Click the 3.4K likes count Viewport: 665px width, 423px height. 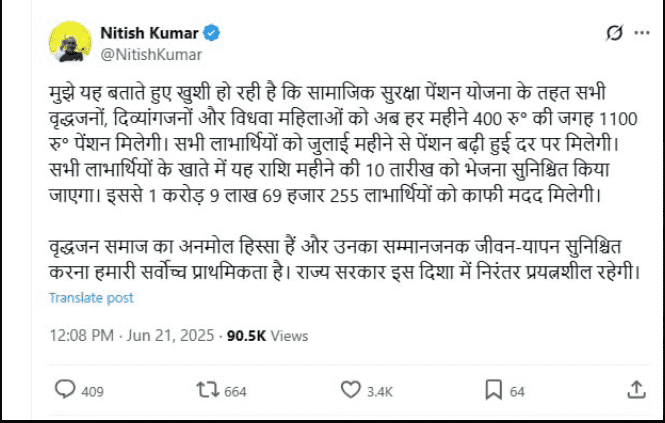pyautogui.click(x=380, y=391)
